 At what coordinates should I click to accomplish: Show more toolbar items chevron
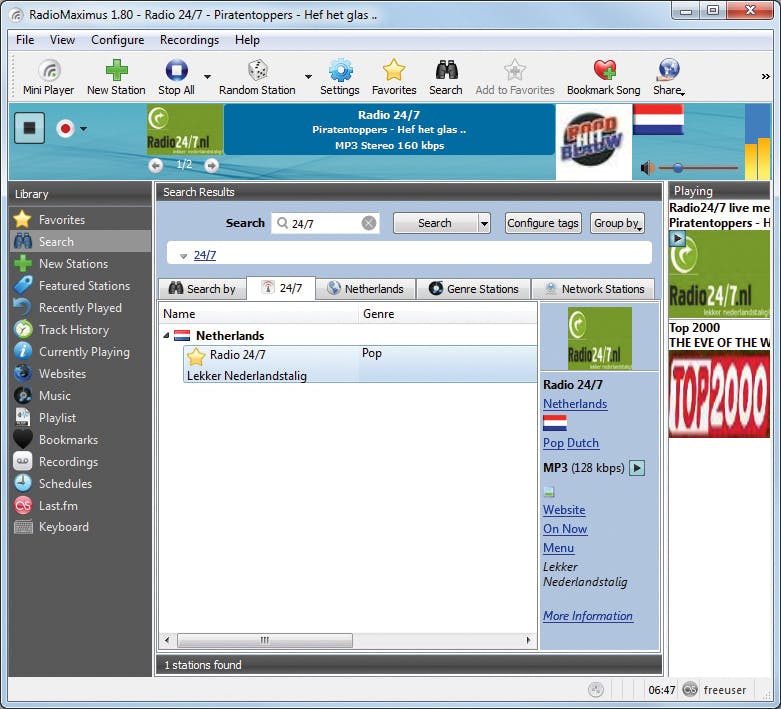(x=765, y=76)
